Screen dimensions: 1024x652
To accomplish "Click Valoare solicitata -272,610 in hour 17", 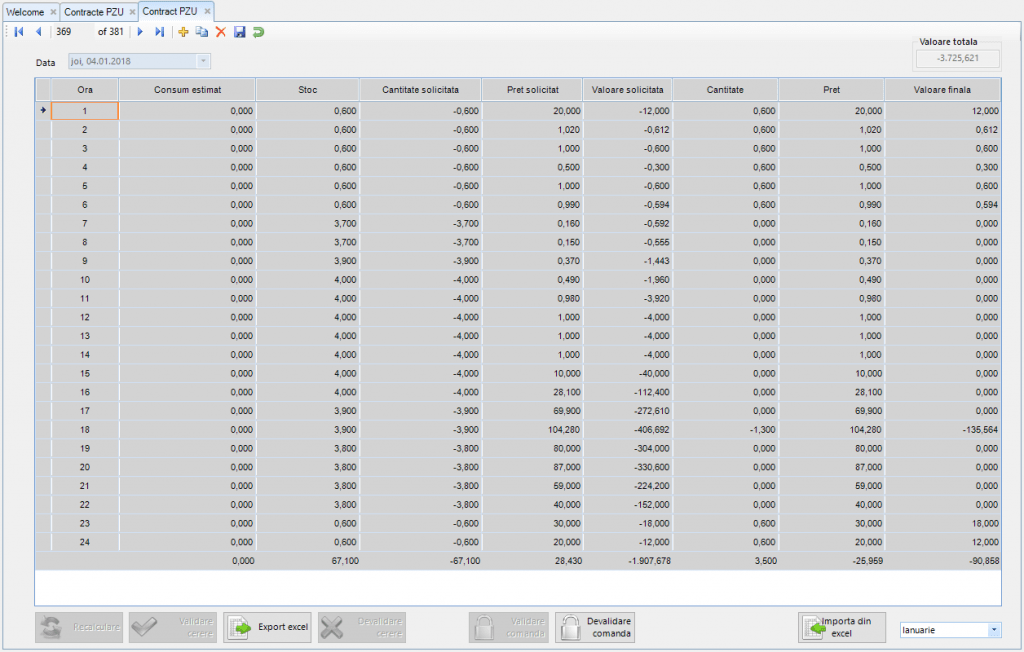I will [628, 411].
